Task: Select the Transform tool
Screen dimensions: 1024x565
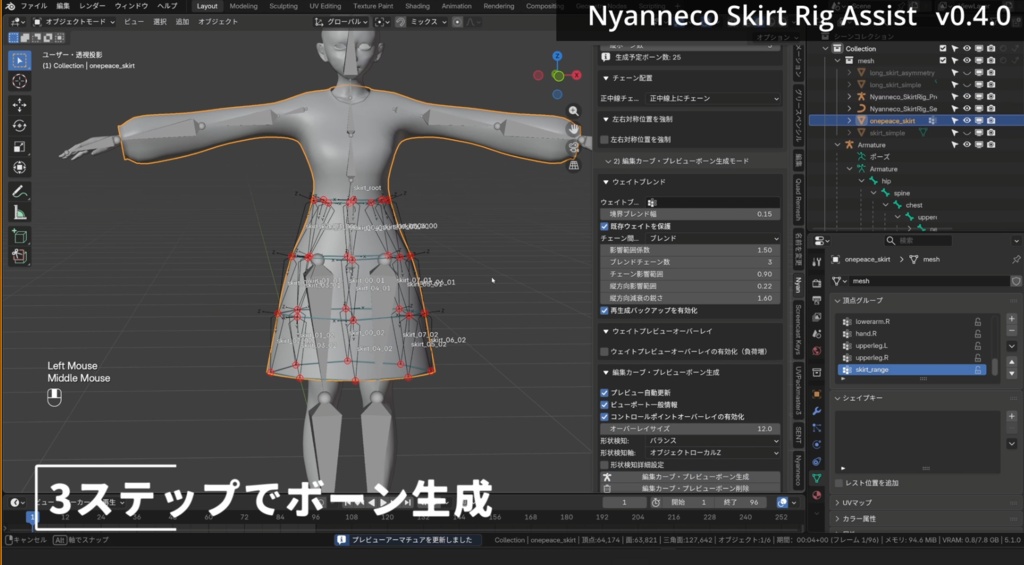Action: tap(19, 168)
